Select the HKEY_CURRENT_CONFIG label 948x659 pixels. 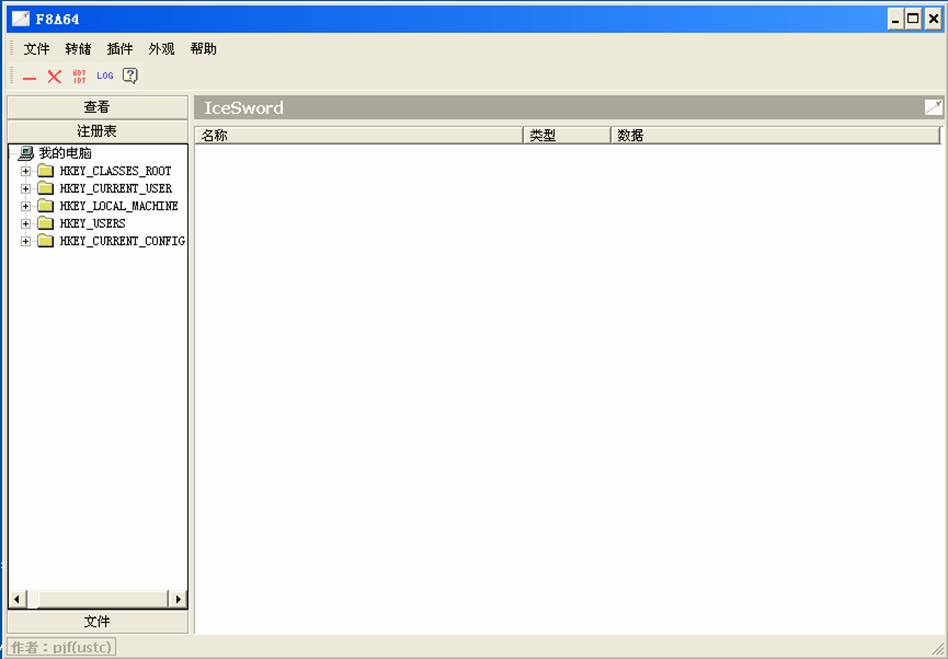[x=122, y=241]
